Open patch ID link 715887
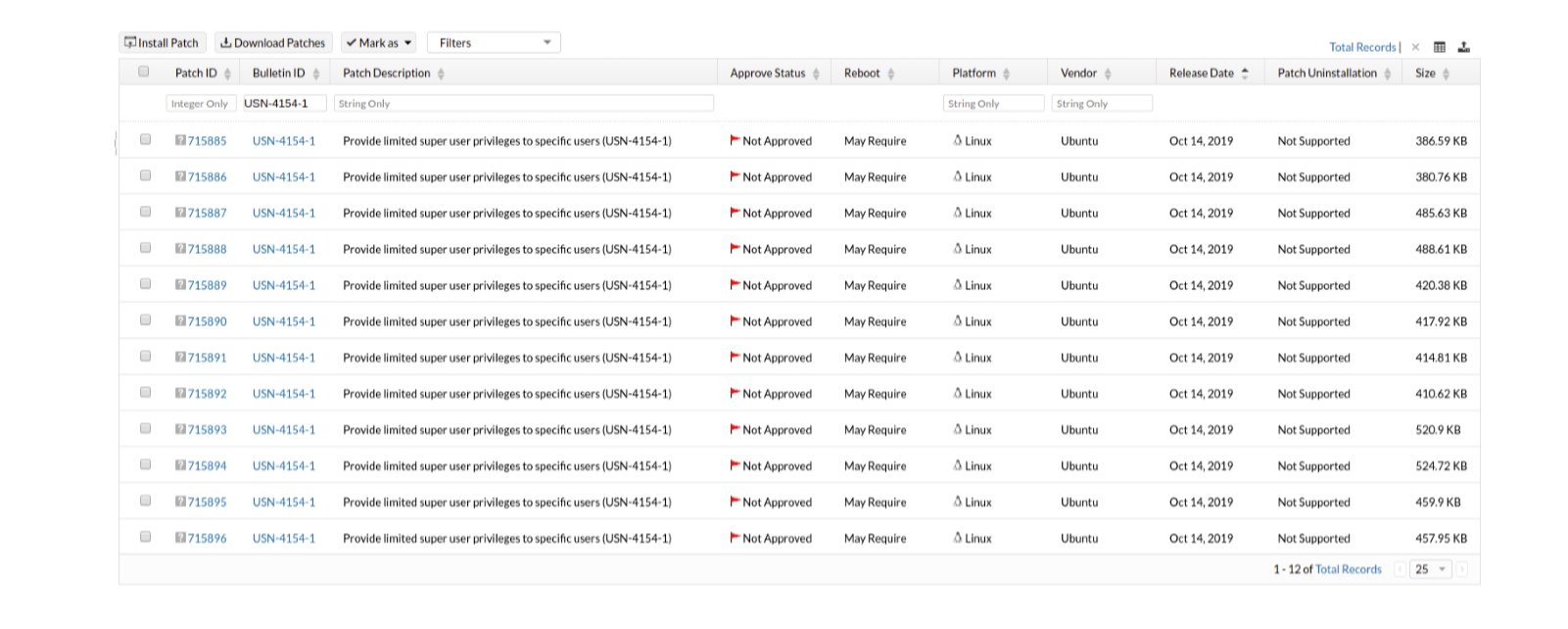 point(207,213)
